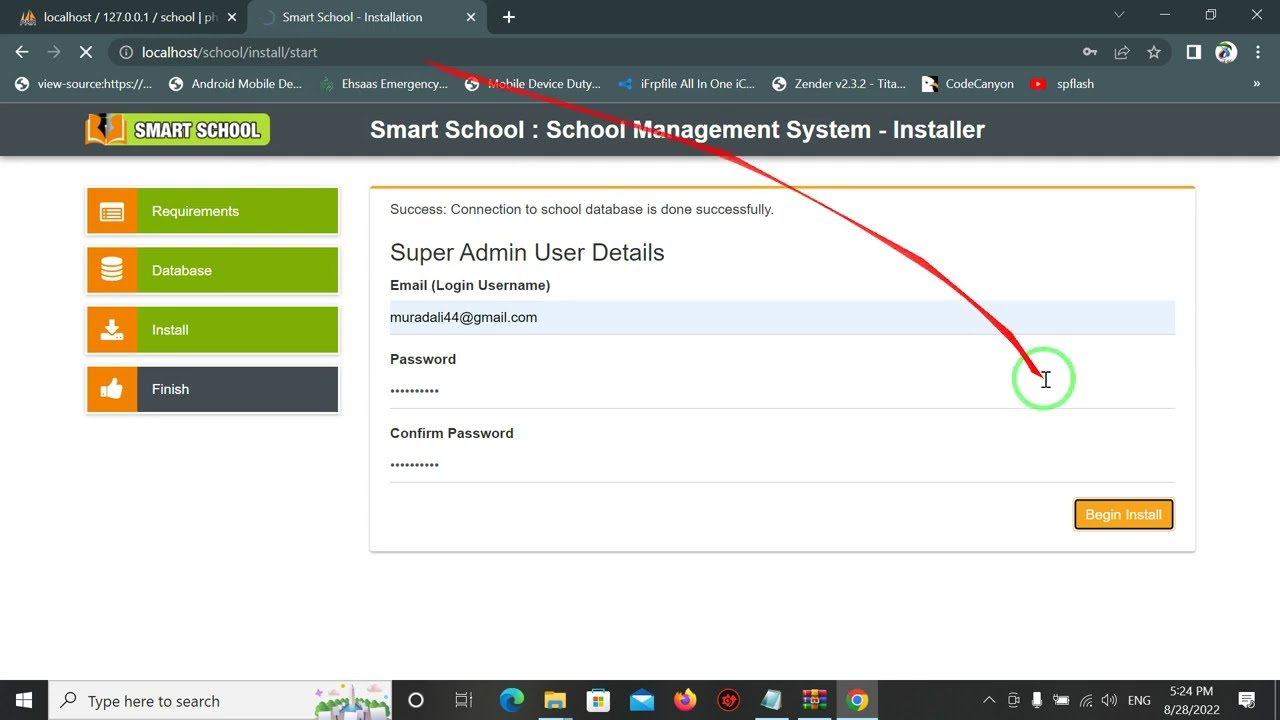The height and width of the screenshot is (720, 1280).
Task: Focus the Confirm Password field
Action: coord(782,465)
